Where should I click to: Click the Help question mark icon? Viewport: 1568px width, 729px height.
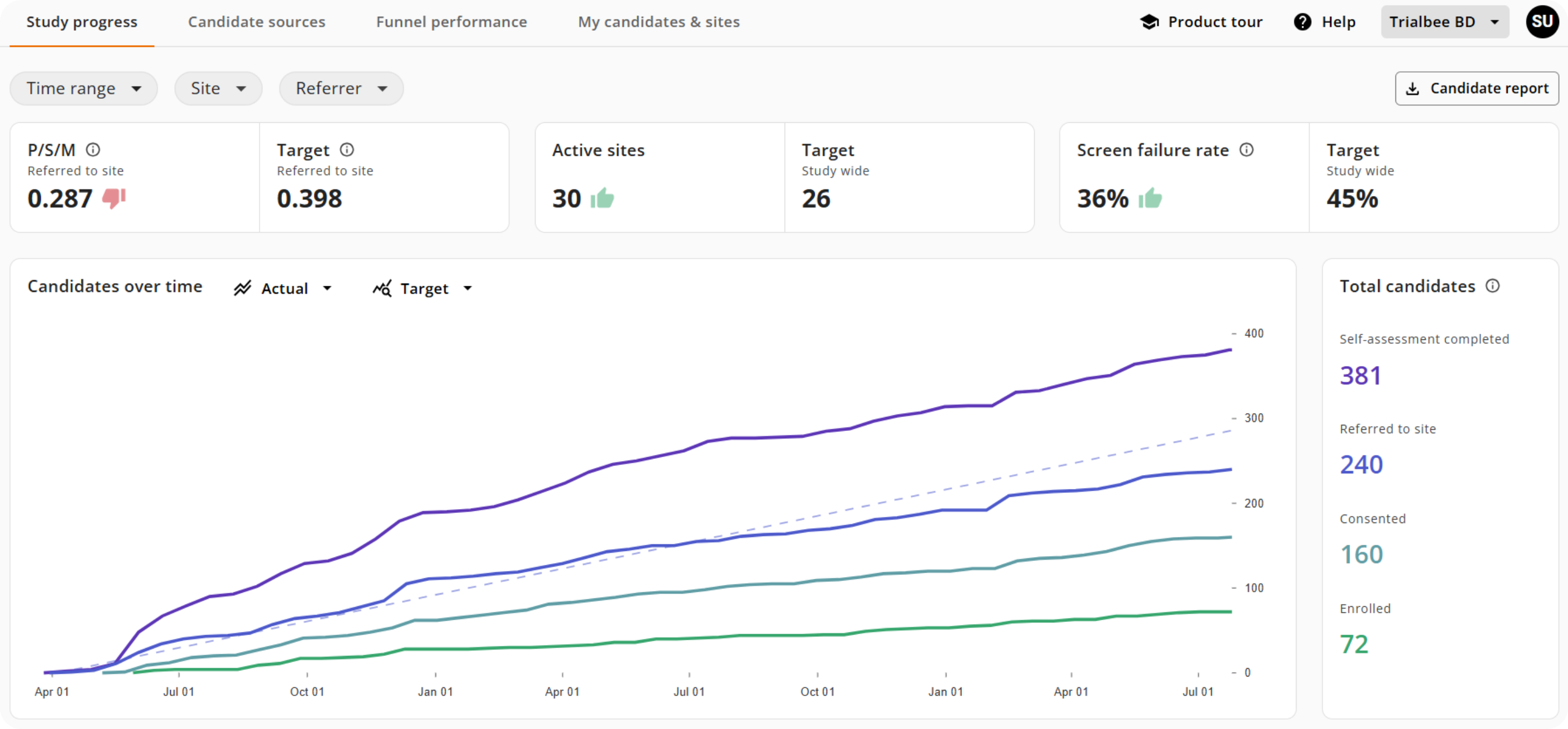1302,22
